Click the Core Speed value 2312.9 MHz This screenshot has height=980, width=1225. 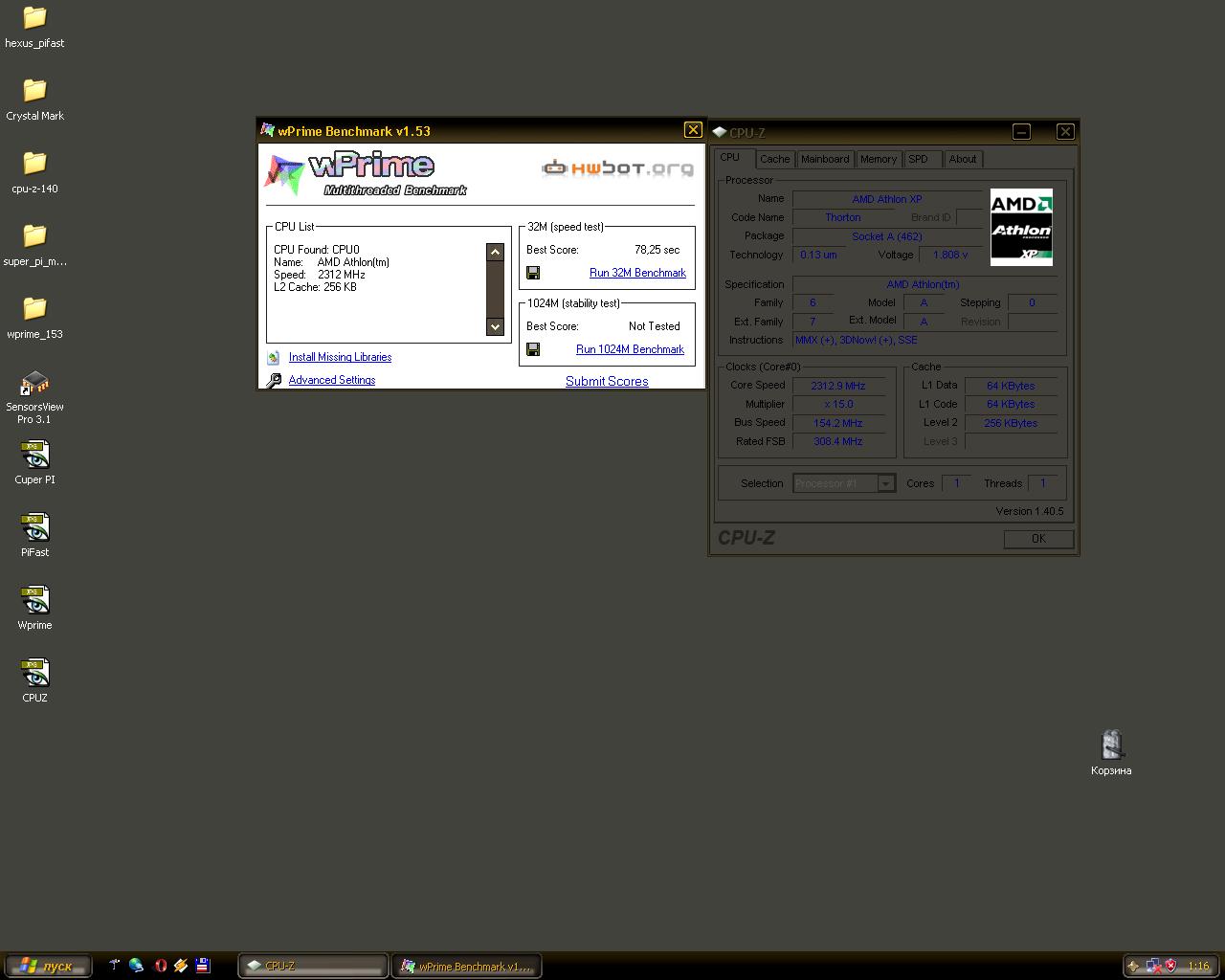click(838, 386)
